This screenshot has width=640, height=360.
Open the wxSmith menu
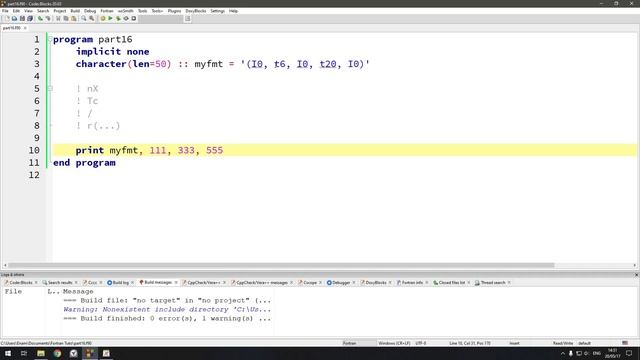coord(126,11)
